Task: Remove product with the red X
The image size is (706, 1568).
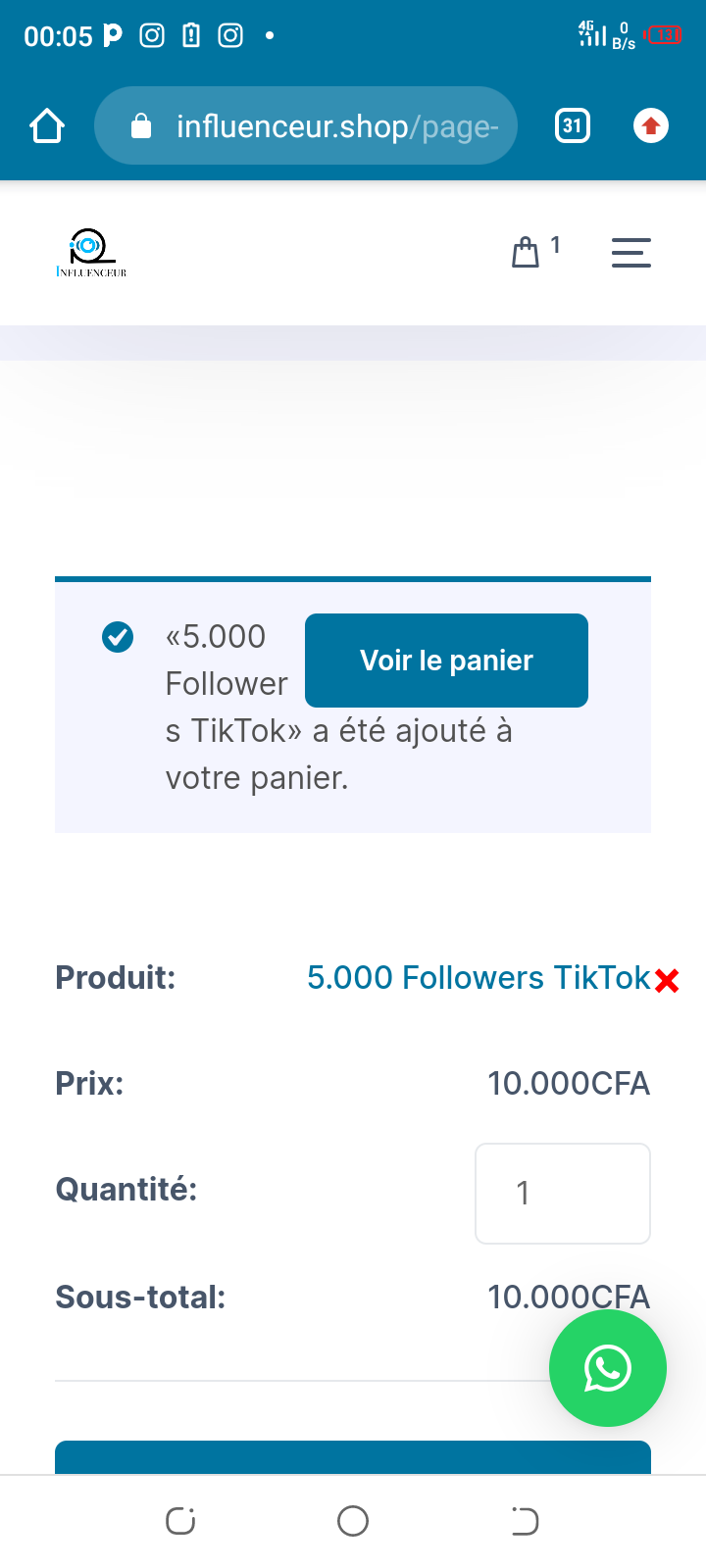Action: tap(667, 980)
